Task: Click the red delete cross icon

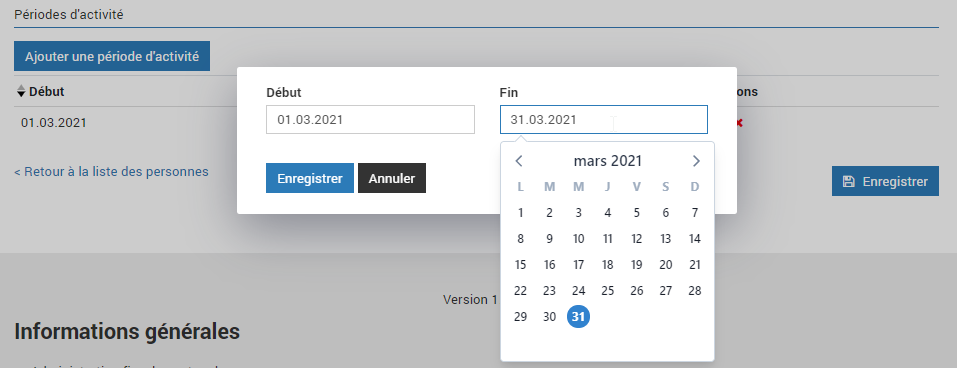Action: (x=739, y=123)
